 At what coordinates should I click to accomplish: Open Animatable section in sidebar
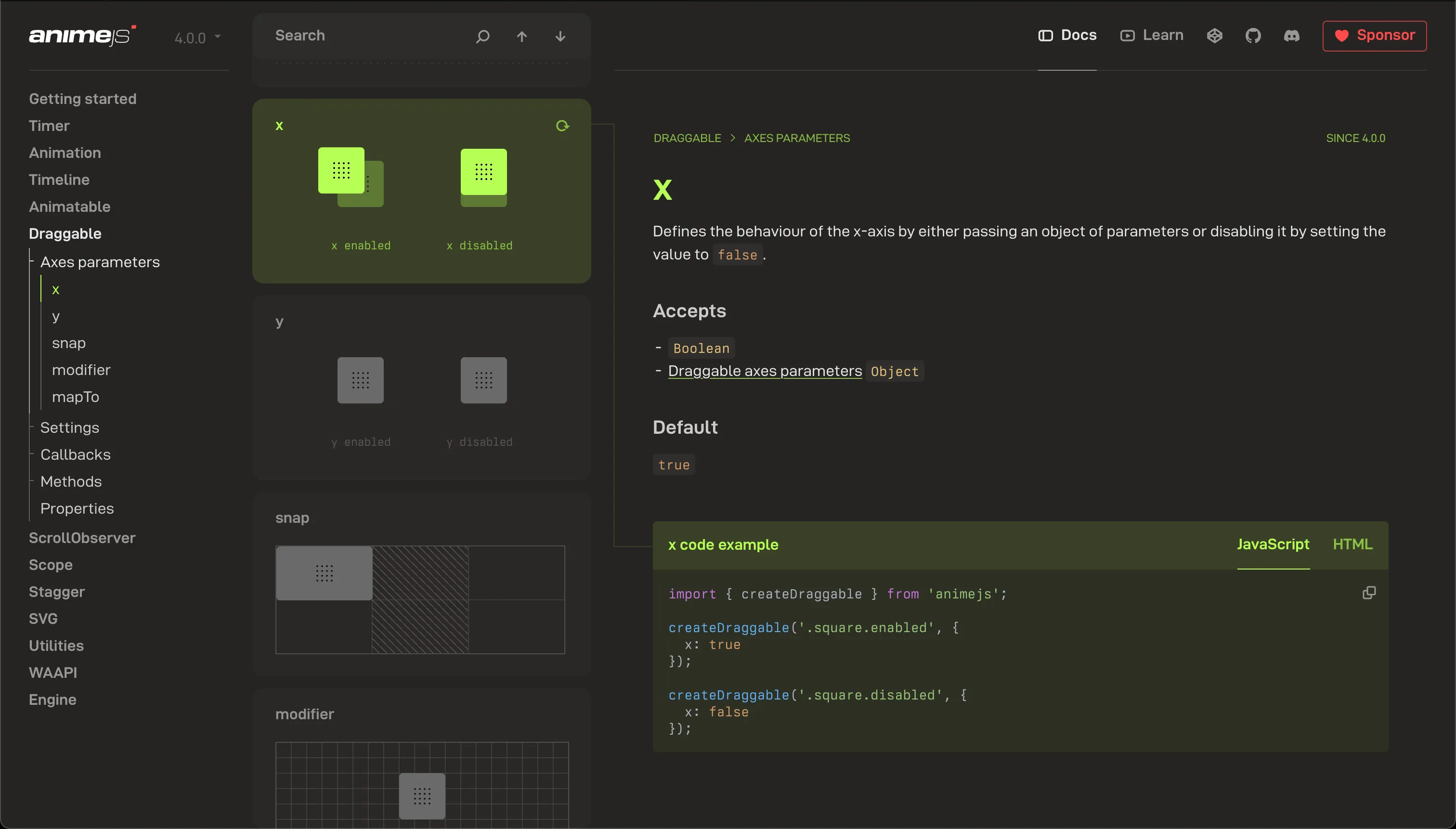tap(69, 207)
